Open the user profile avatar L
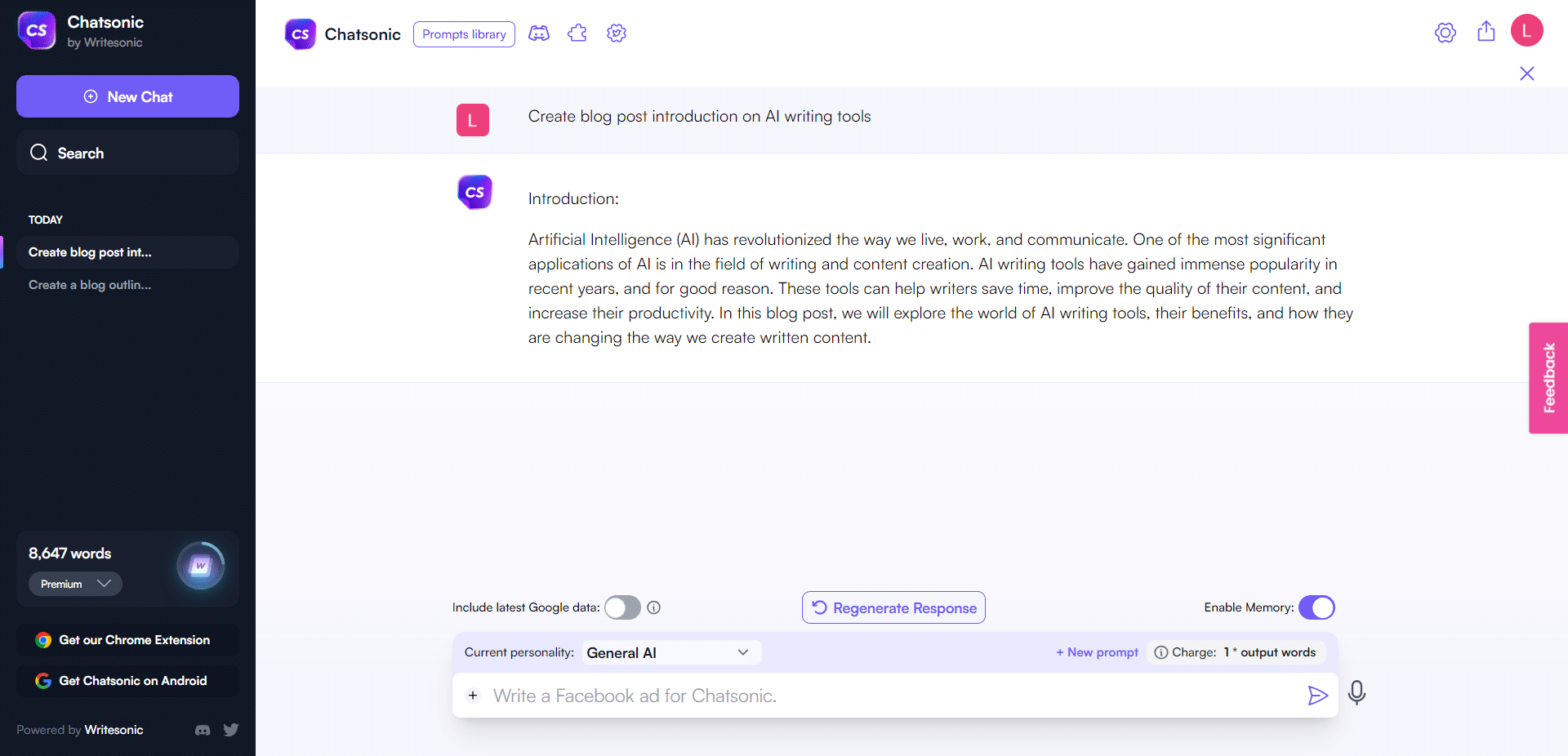Screen dimensions: 1568x756 1527,31
